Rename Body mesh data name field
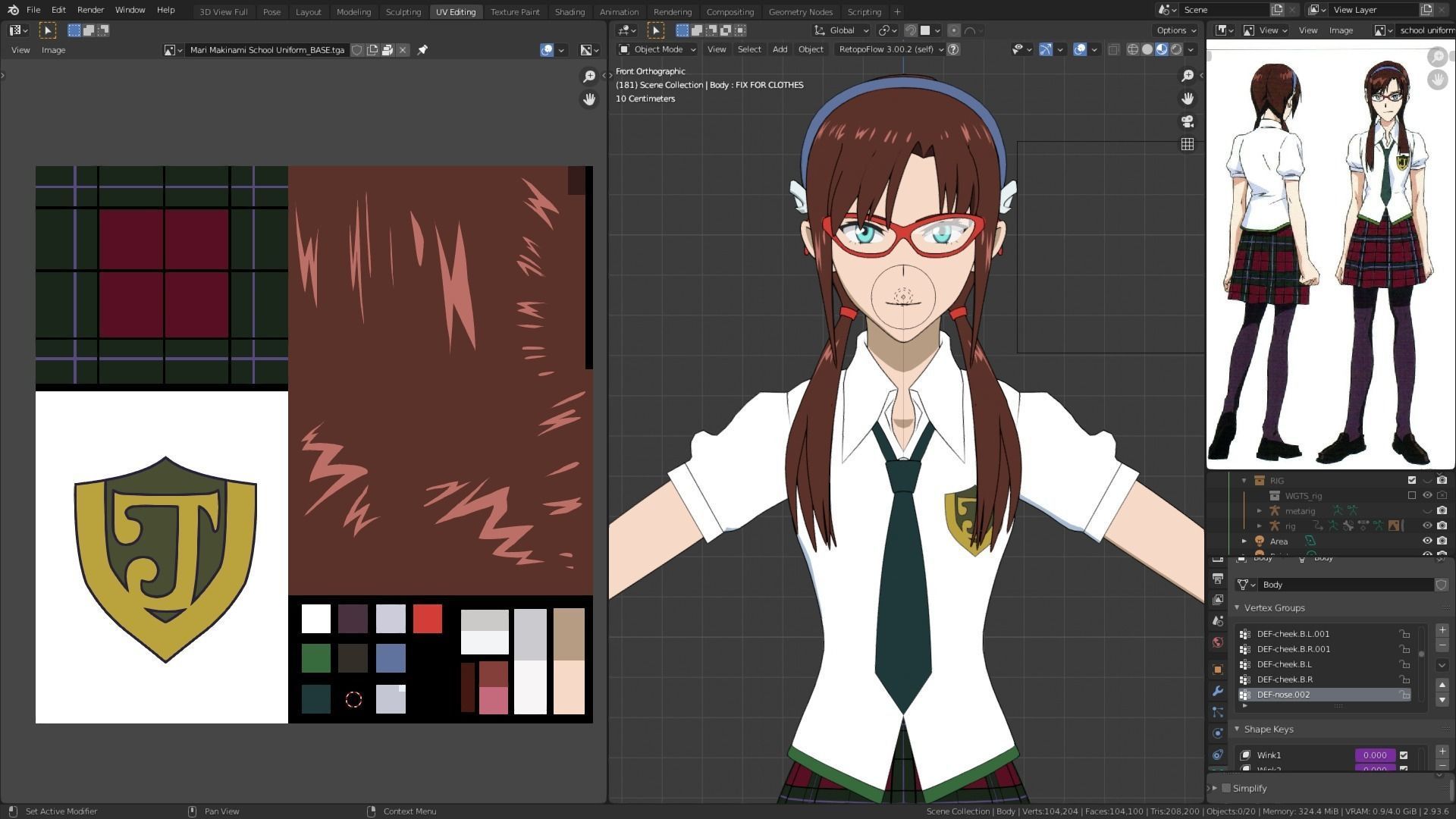 coord(1345,585)
